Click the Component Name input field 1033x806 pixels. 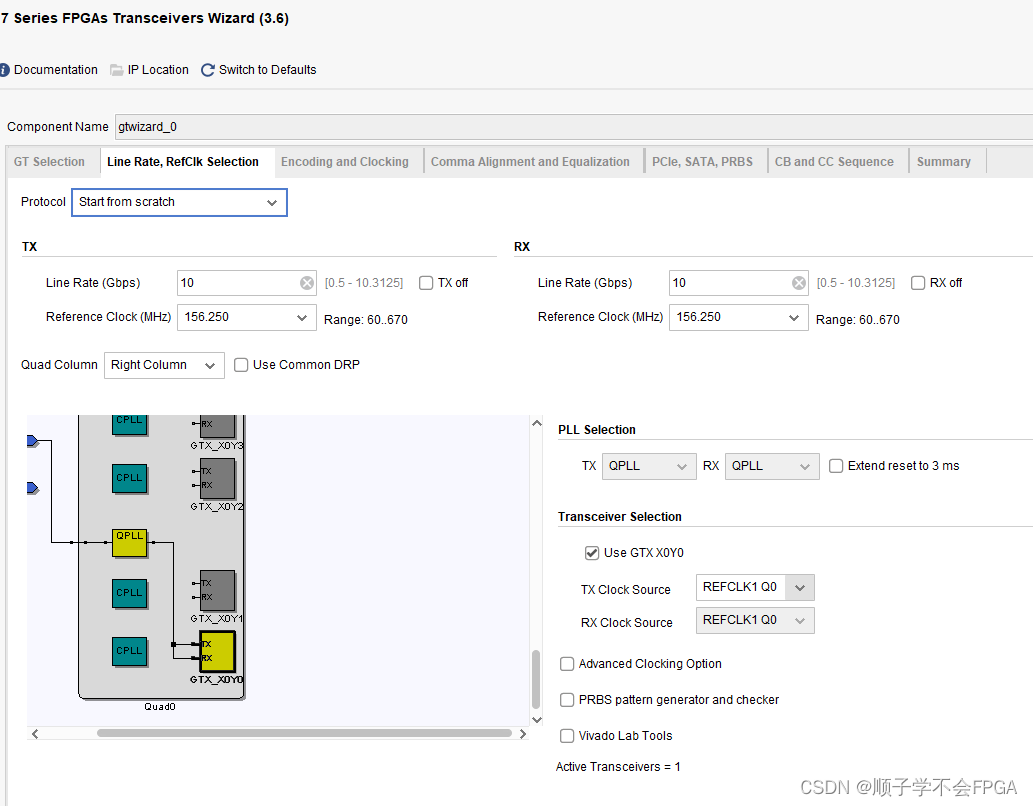[x=574, y=127]
